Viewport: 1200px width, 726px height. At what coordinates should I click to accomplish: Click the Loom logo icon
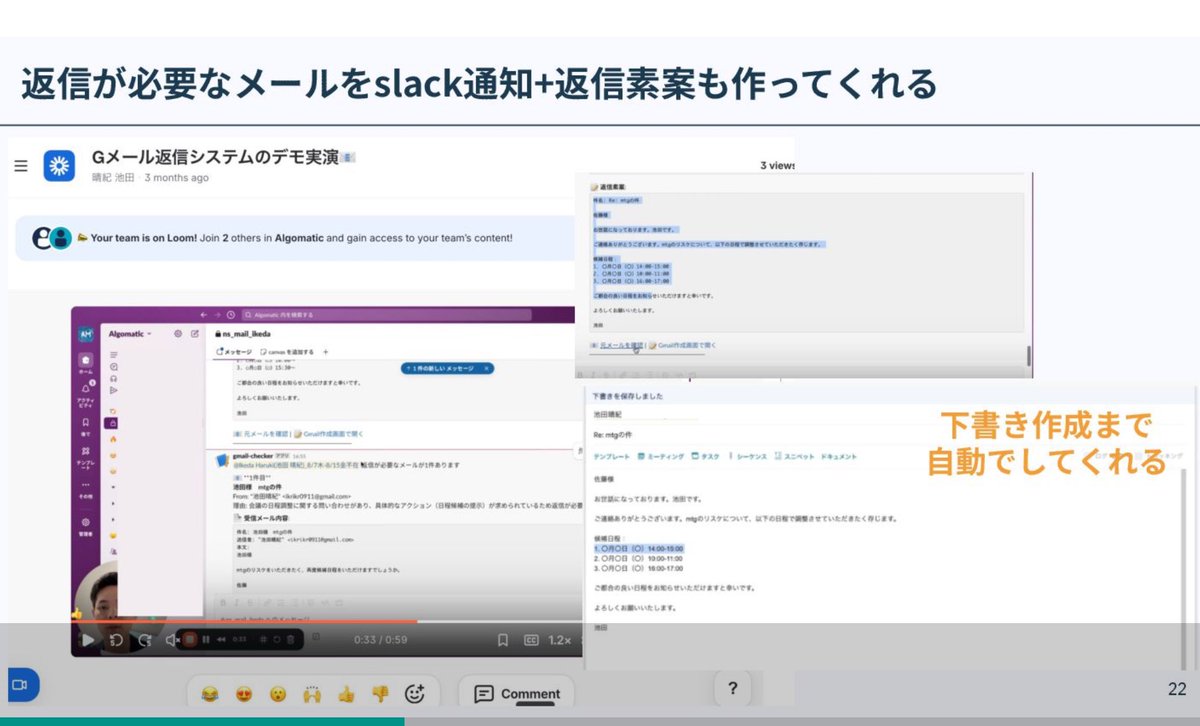[x=59, y=166]
